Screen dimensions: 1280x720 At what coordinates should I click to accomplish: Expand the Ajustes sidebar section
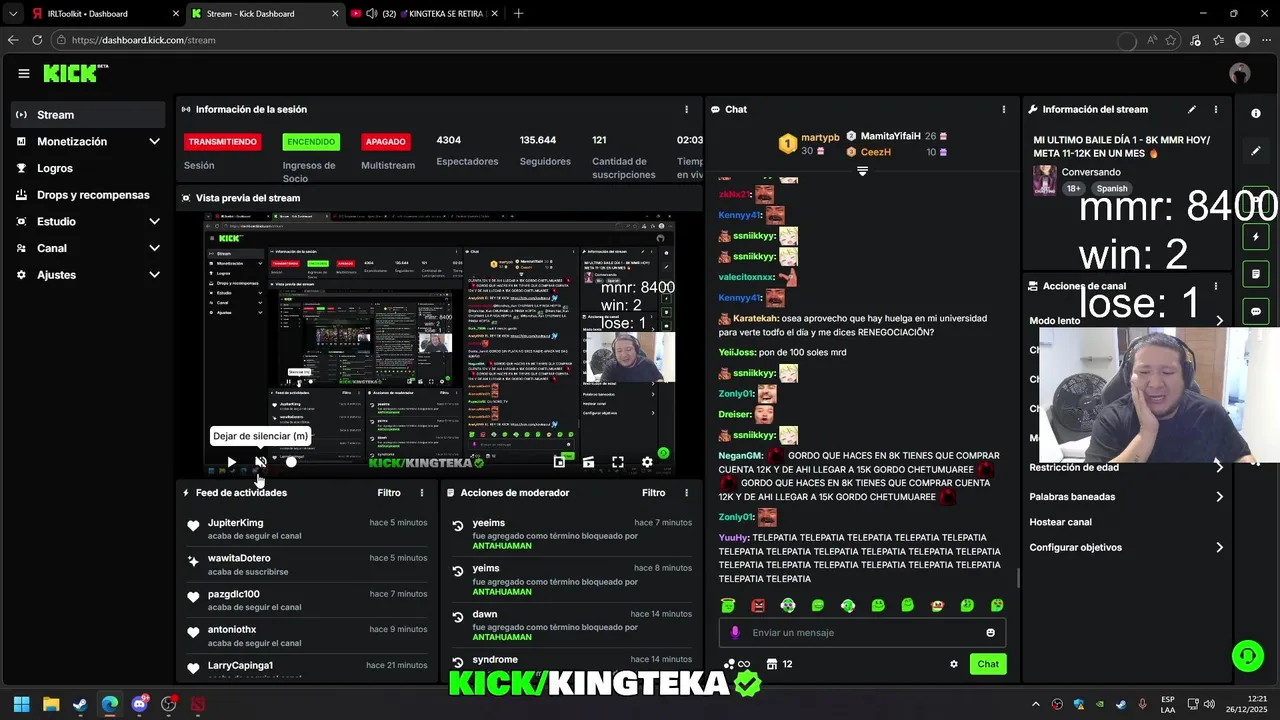pos(154,274)
